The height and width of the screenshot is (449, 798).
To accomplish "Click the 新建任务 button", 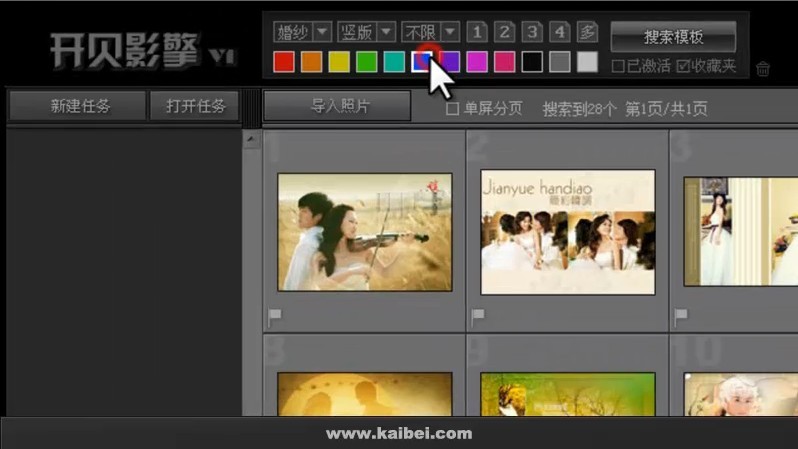I will coord(79,106).
